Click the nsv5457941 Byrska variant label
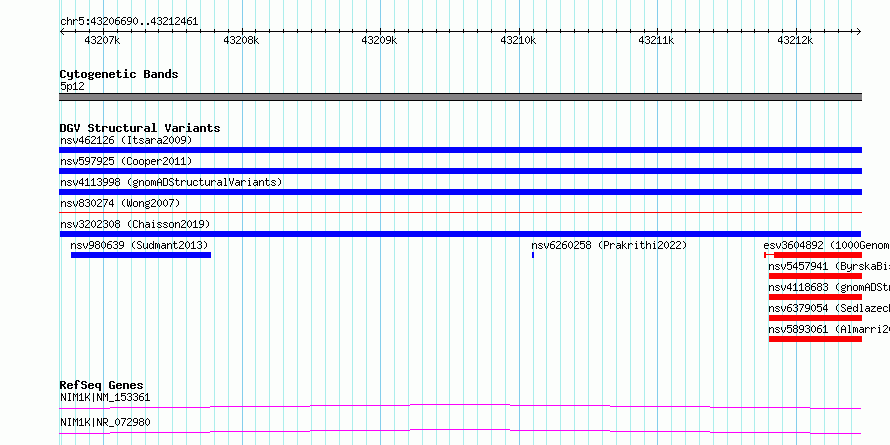890x445 pixels. (x=829, y=266)
